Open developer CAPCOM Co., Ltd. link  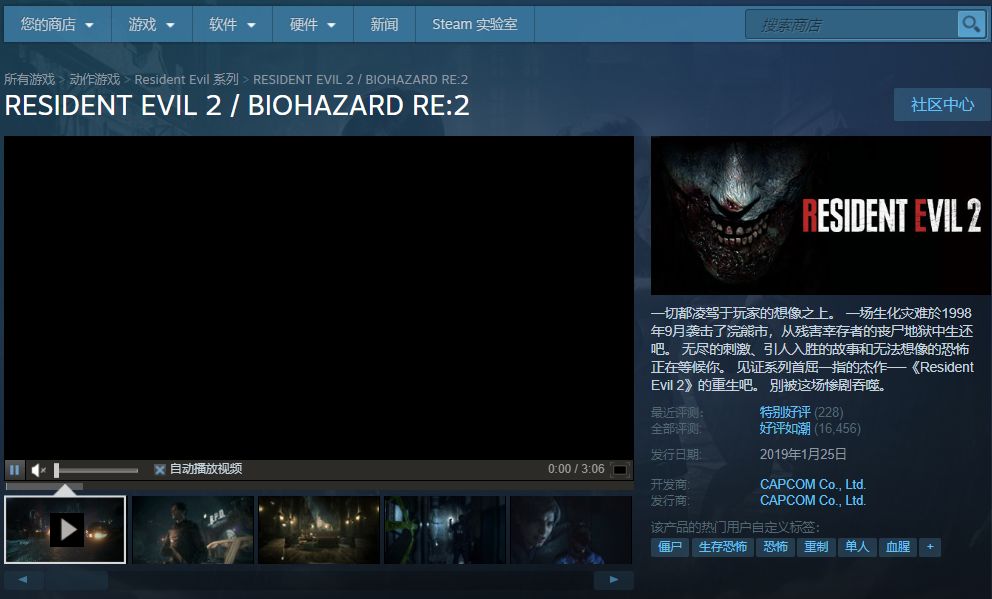[x=813, y=485]
